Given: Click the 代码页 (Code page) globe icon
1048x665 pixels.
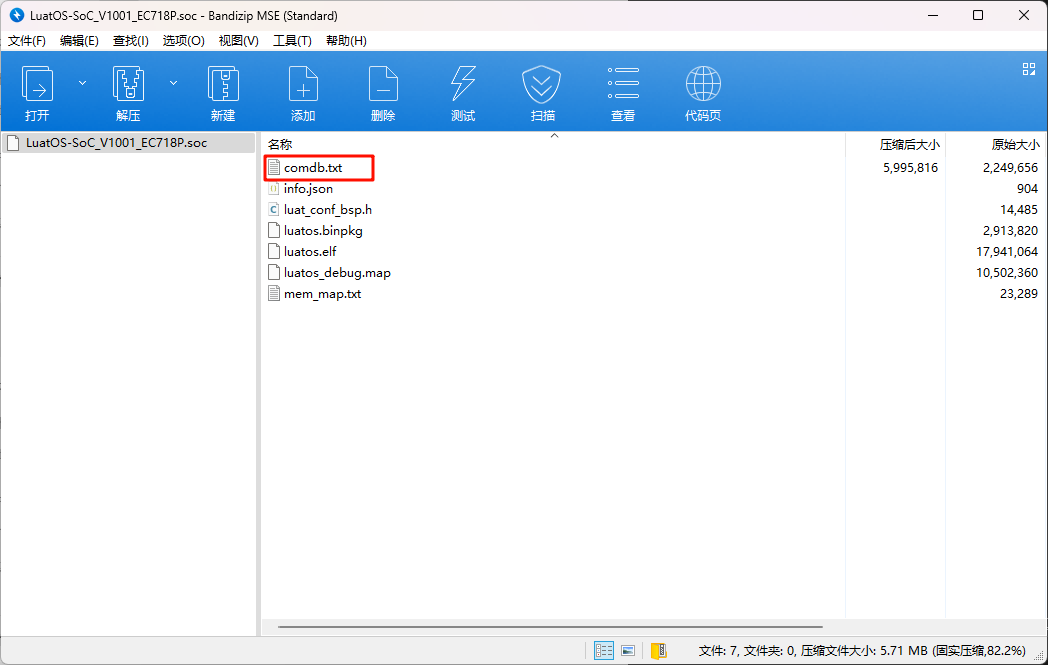Looking at the screenshot, I should [703, 84].
